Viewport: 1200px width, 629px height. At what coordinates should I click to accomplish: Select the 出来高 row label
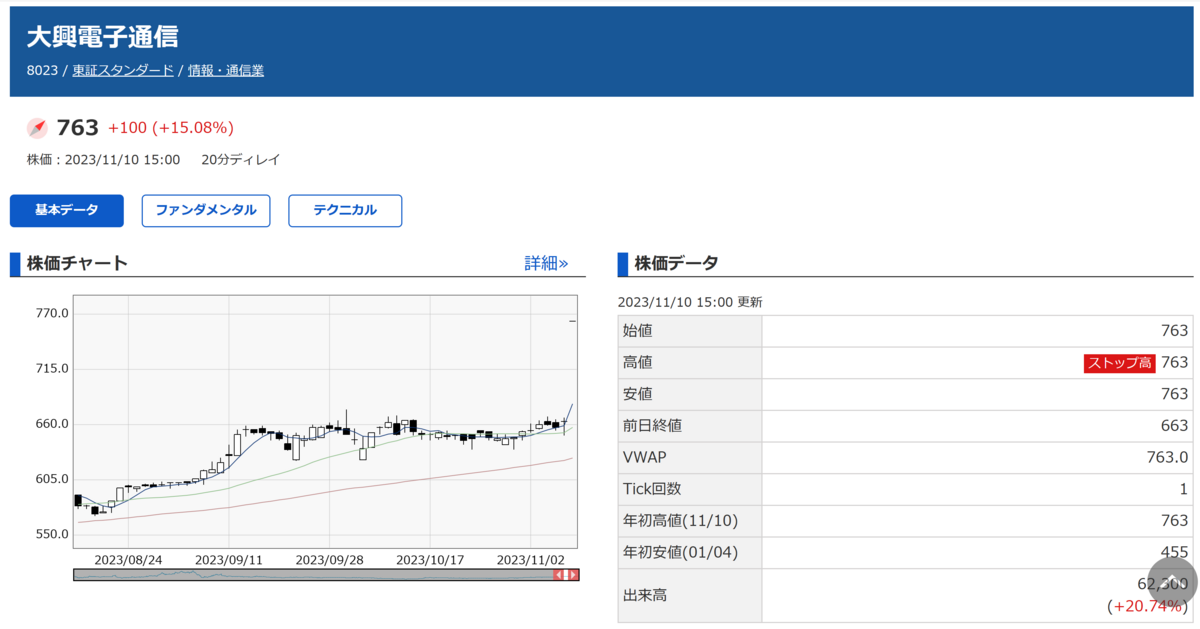690,595
